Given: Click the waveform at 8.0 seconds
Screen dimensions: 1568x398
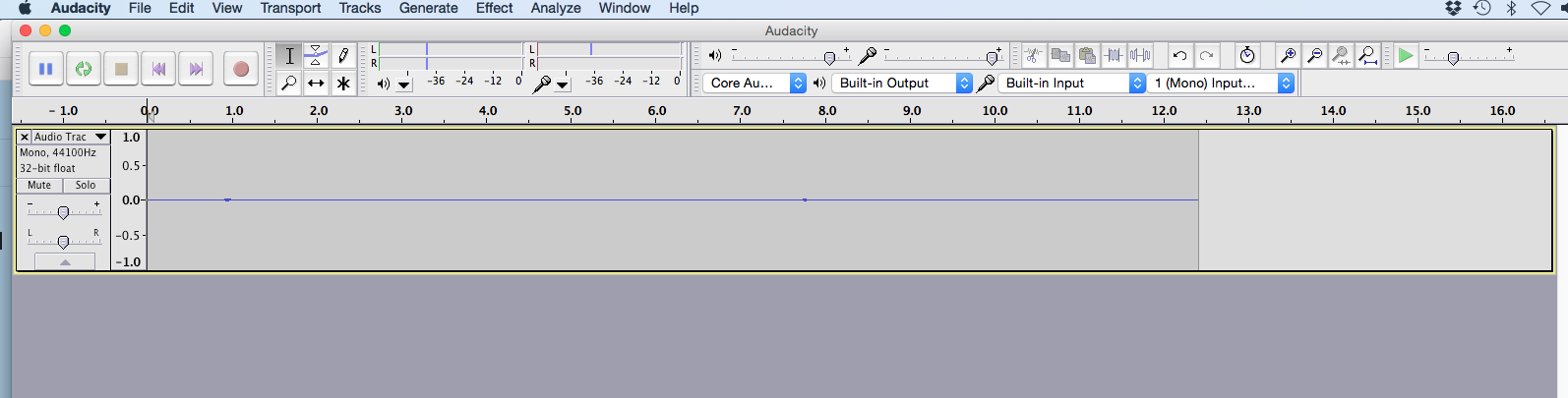Looking at the screenshot, I should point(827,200).
